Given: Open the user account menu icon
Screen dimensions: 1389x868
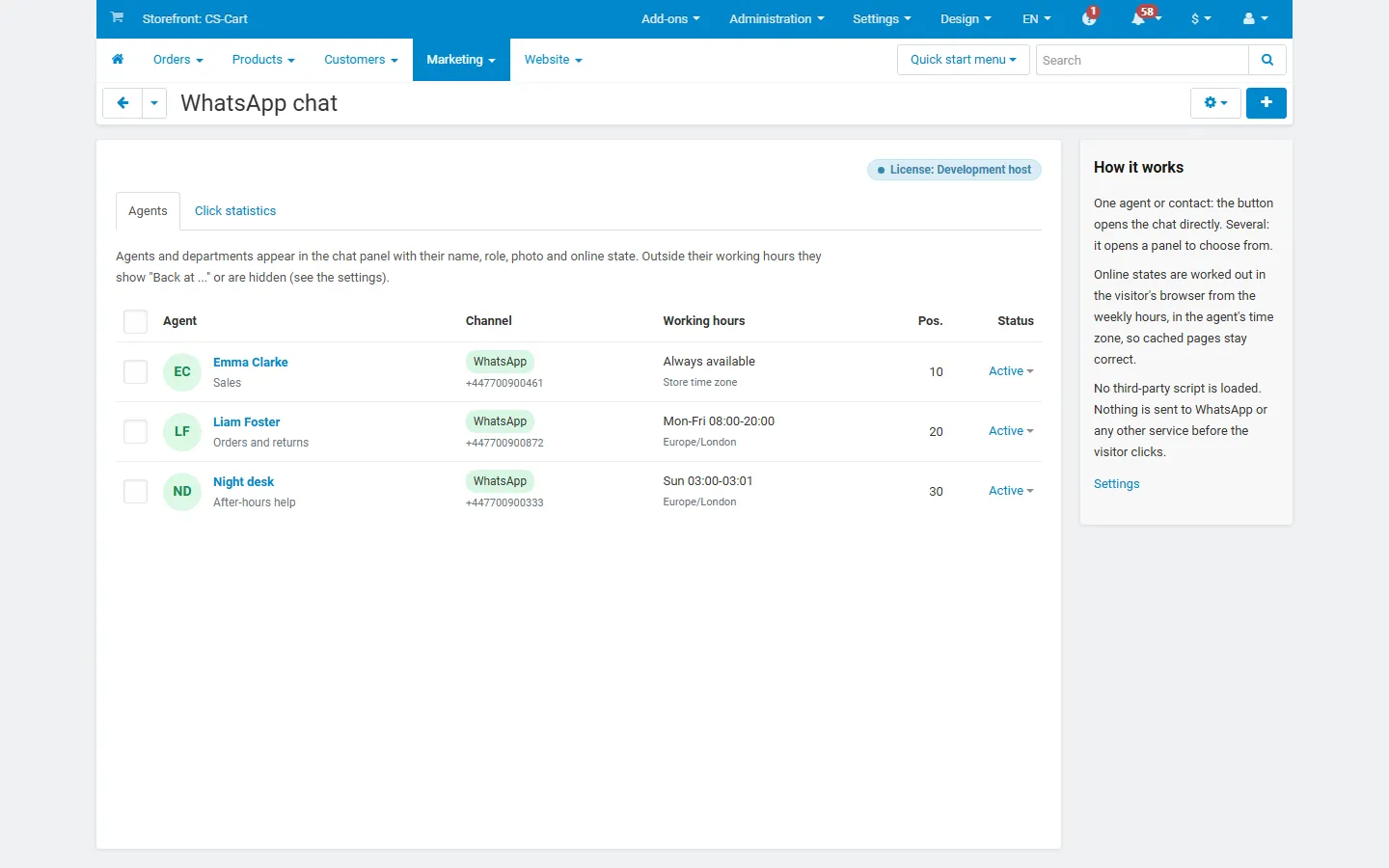Looking at the screenshot, I should pos(1255,18).
